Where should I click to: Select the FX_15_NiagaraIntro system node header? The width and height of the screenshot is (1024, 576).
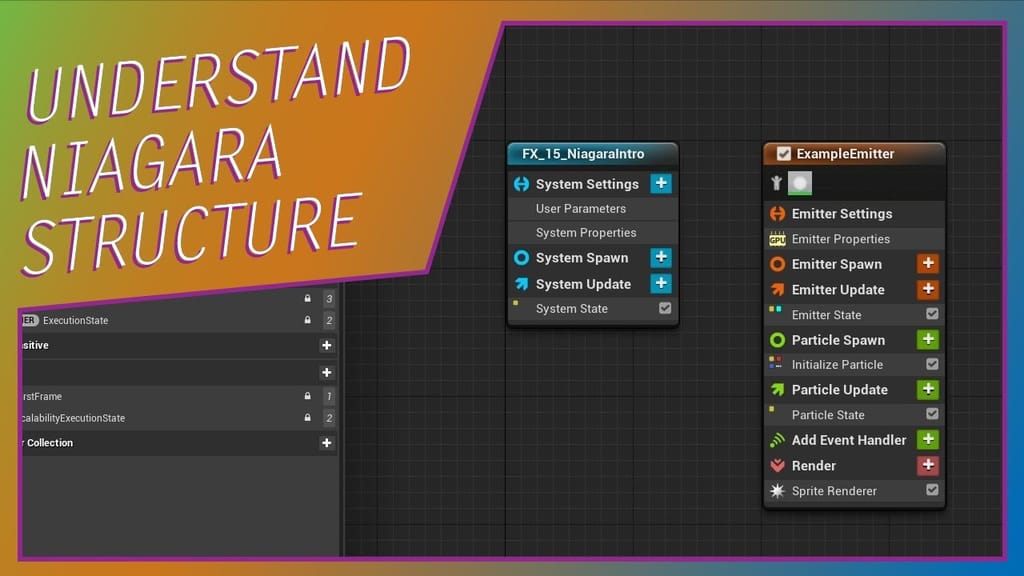click(592, 153)
